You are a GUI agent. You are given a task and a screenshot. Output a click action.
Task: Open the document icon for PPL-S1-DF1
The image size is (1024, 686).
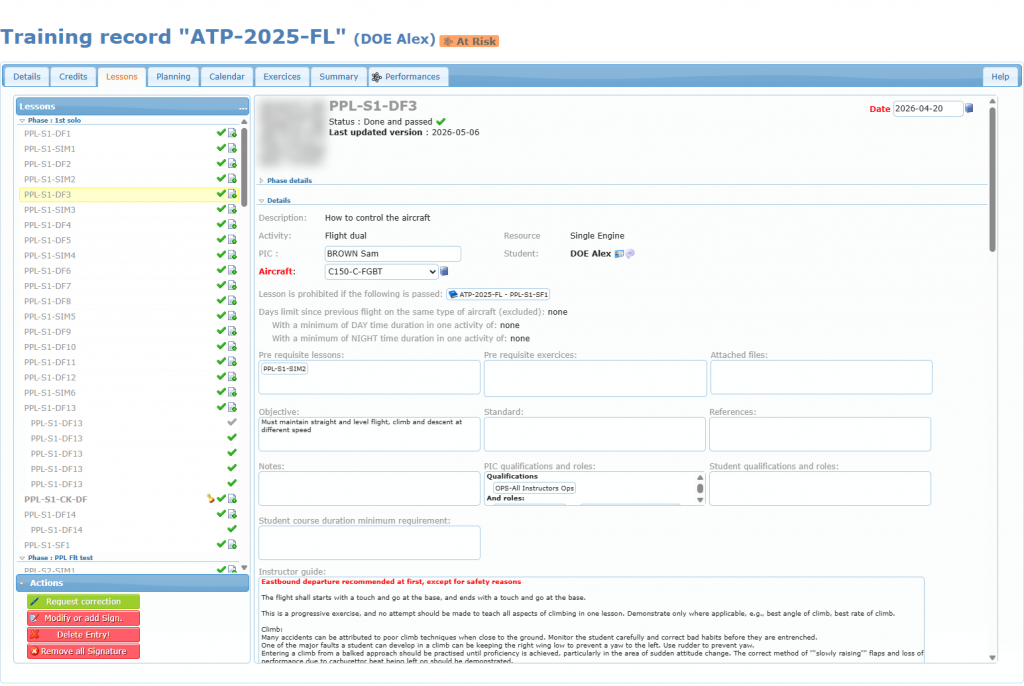click(x=232, y=133)
